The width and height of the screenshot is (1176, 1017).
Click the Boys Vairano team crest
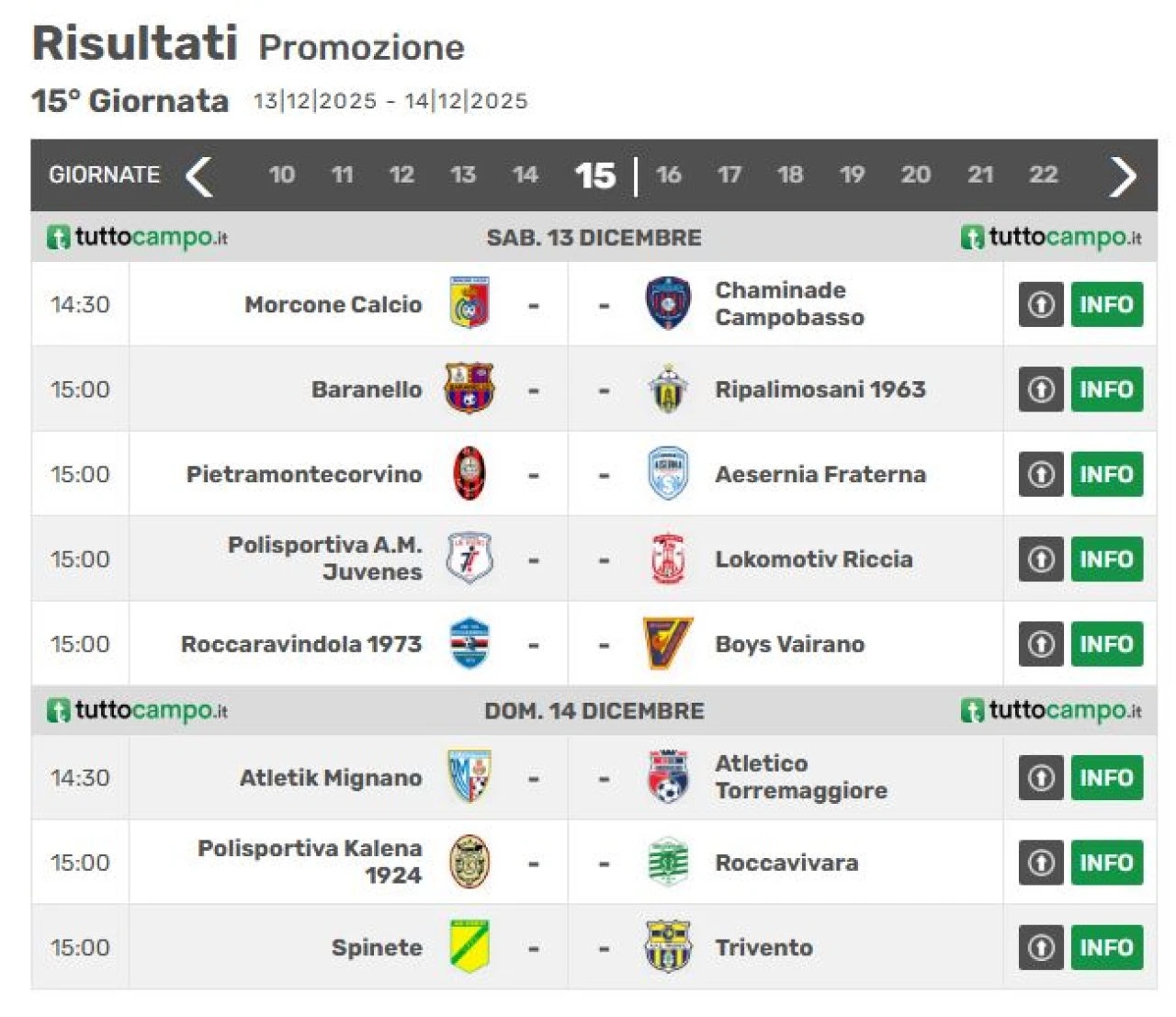tap(668, 643)
